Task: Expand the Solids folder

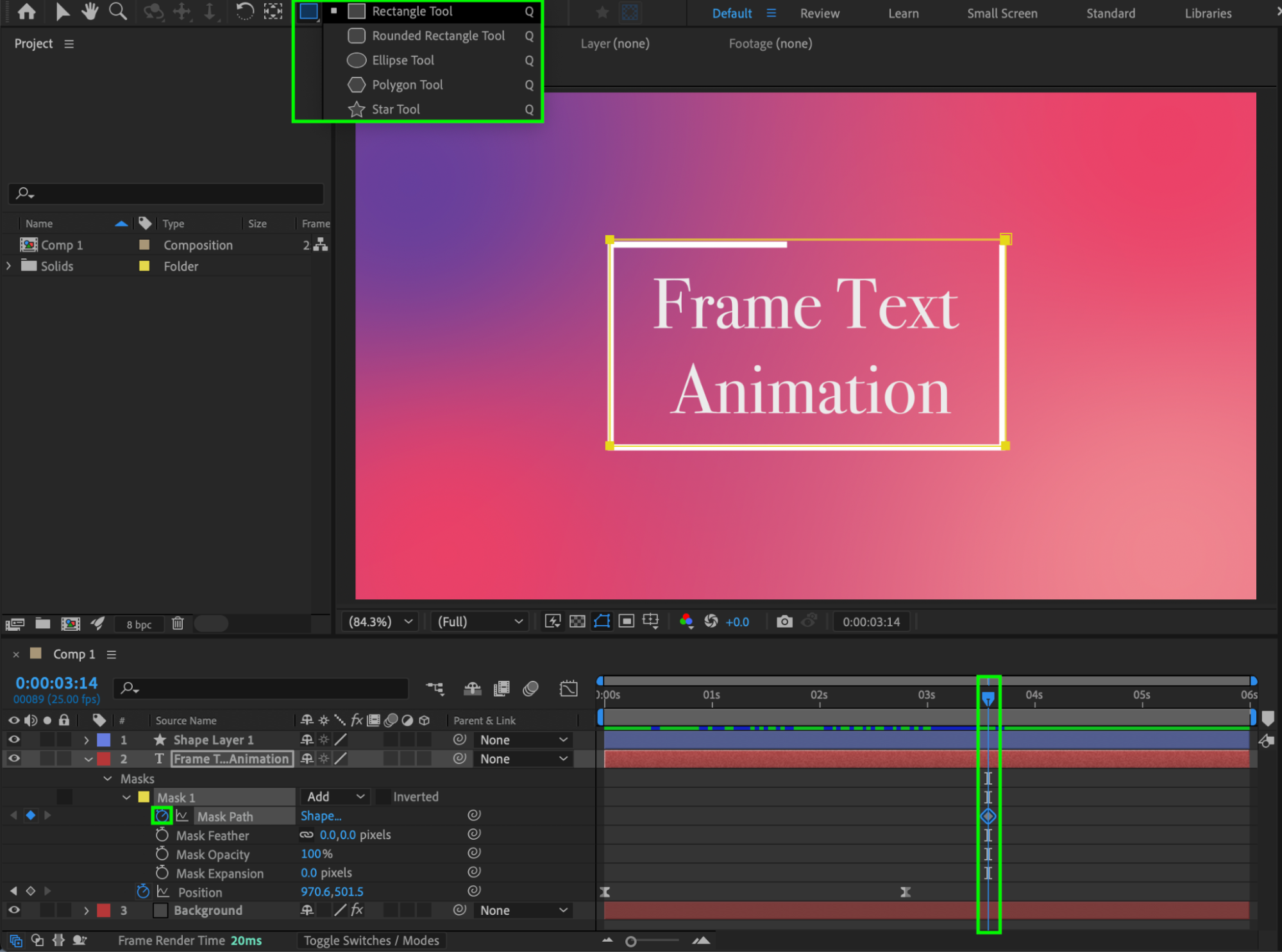Action: [8, 266]
